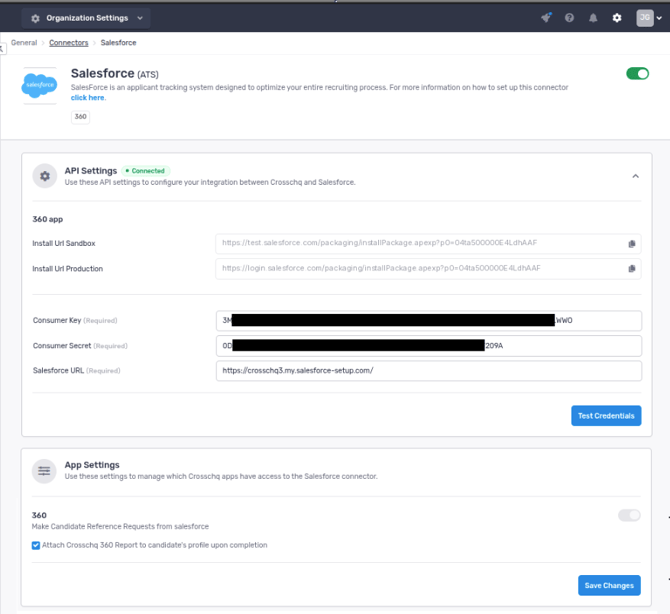Click the Connected status badge
The image size is (670, 614).
click(145, 171)
